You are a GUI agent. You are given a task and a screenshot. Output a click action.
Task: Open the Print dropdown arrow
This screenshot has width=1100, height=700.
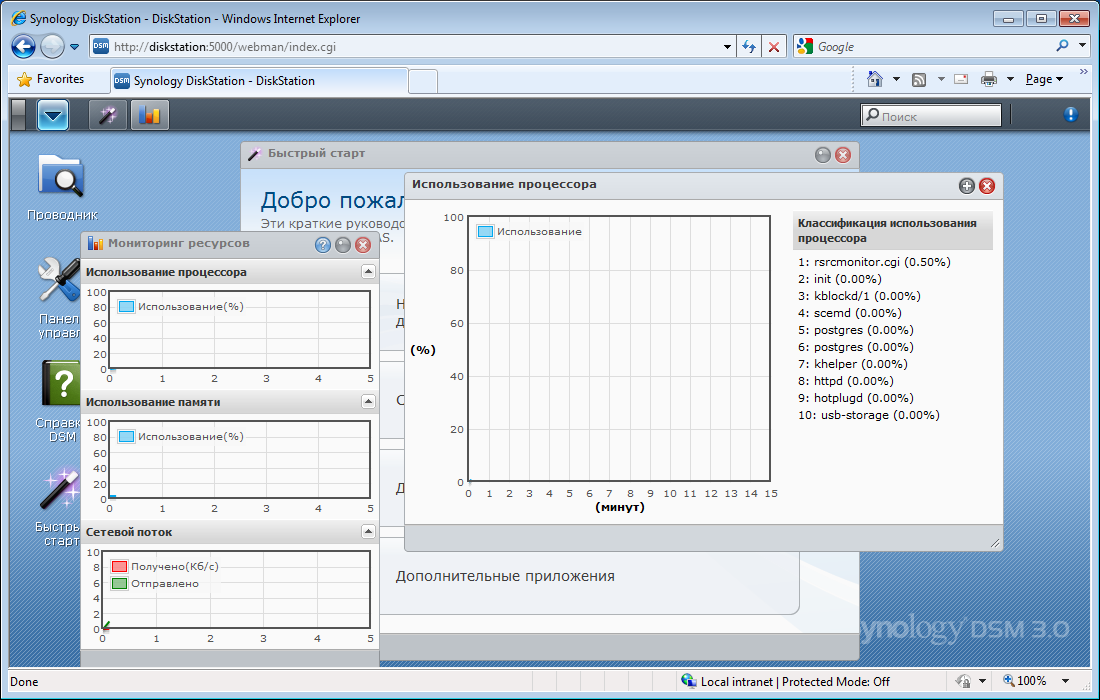[x=1010, y=79]
